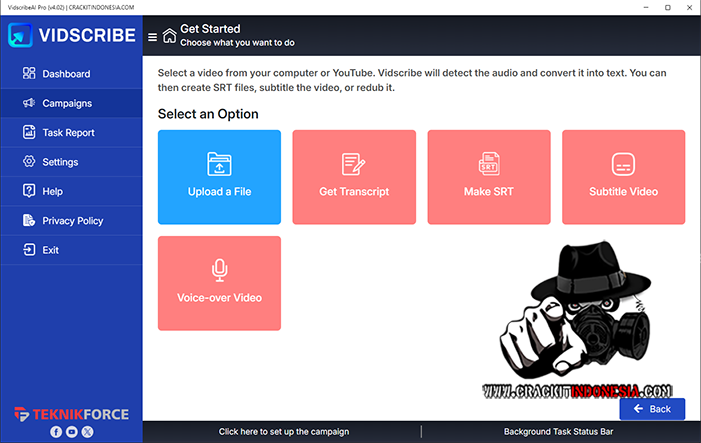This screenshot has height=443, width=701.
Task: Choose the Subtitle Video option
Action: coord(623,177)
